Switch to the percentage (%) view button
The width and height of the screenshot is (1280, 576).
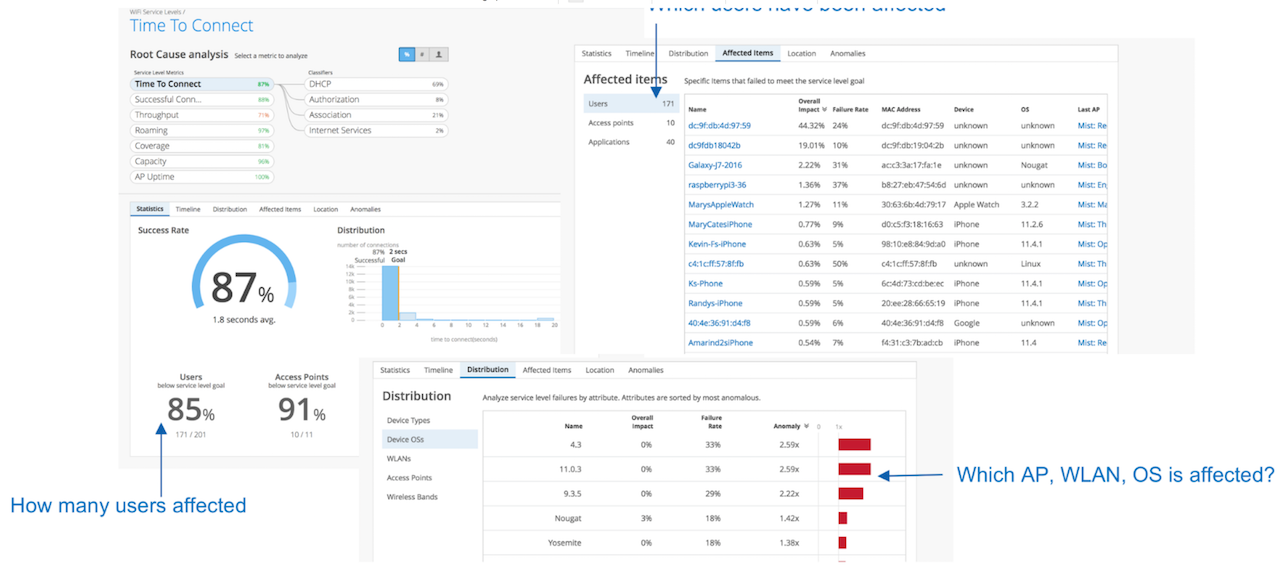click(407, 54)
